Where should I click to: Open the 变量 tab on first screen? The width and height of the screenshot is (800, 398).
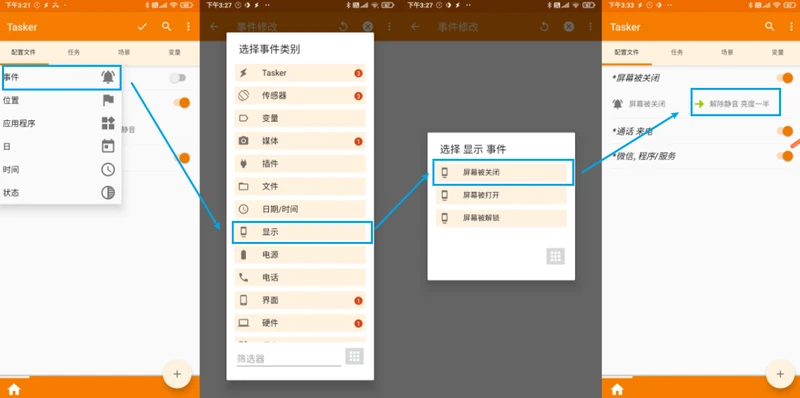click(174, 53)
